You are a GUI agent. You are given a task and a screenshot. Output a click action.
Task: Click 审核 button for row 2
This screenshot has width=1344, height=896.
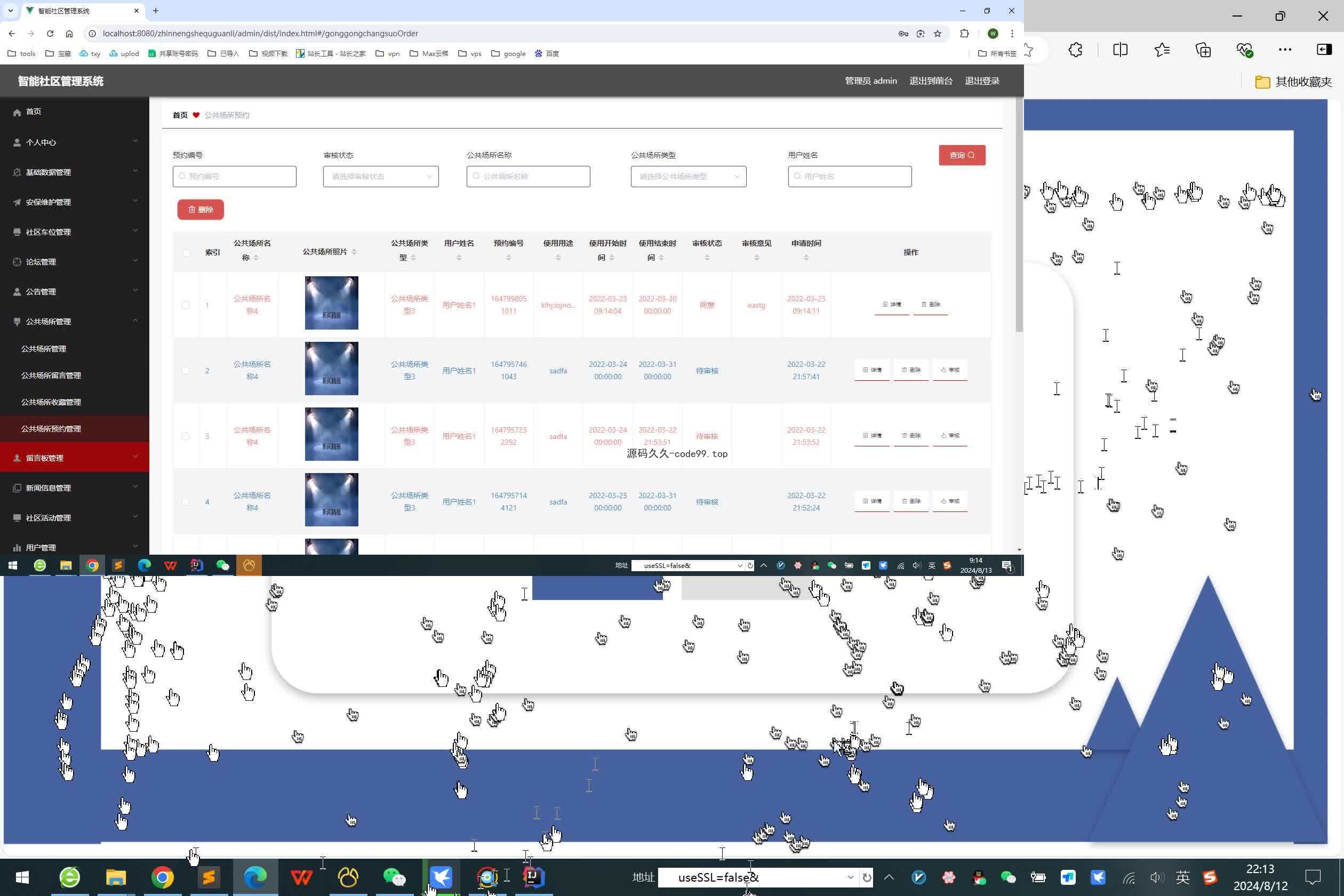pyautogui.click(x=950, y=370)
